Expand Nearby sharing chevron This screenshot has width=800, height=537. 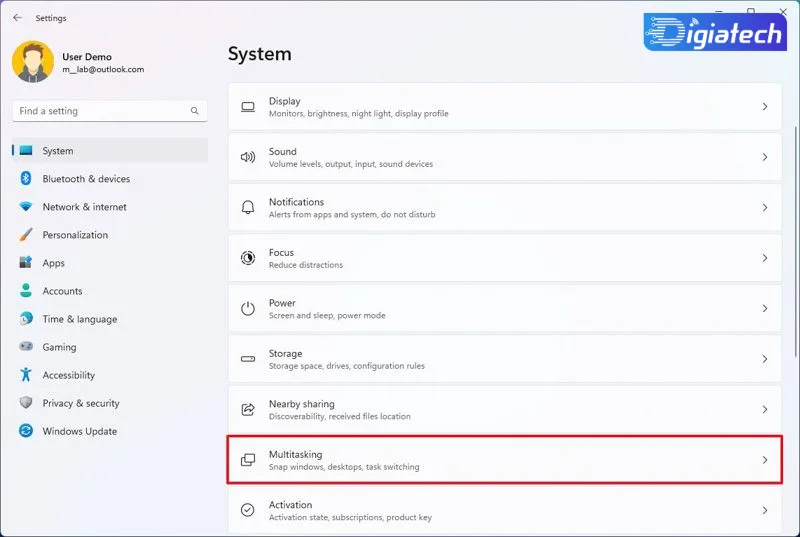click(765, 410)
